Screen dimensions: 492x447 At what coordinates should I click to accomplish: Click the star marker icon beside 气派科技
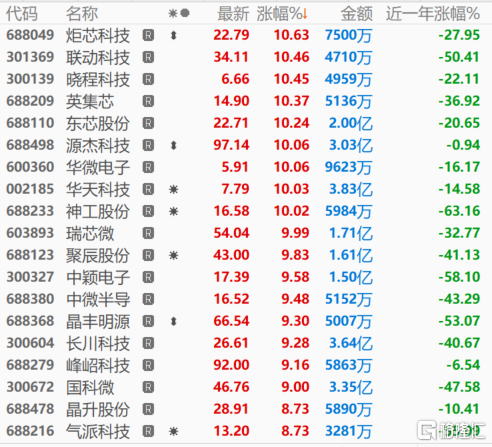pyautogui.click(x=173, y=431)
